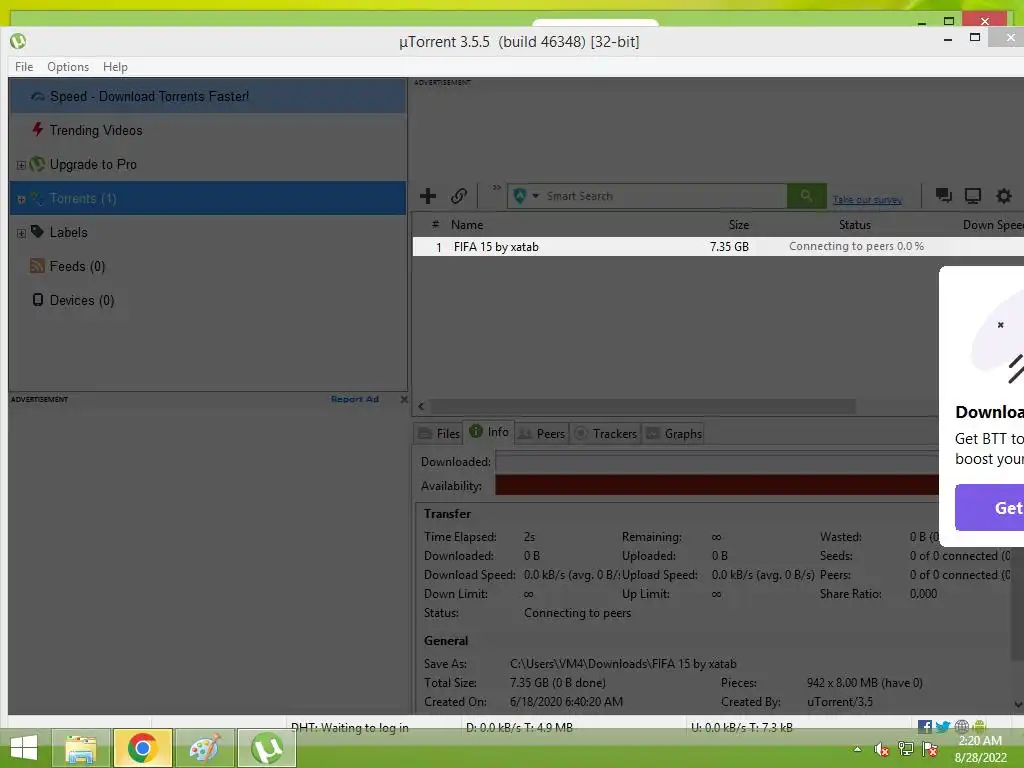Open the search provider shield dropdown
The width and height of the screenshot is (1024, 768).
[526, 196]
